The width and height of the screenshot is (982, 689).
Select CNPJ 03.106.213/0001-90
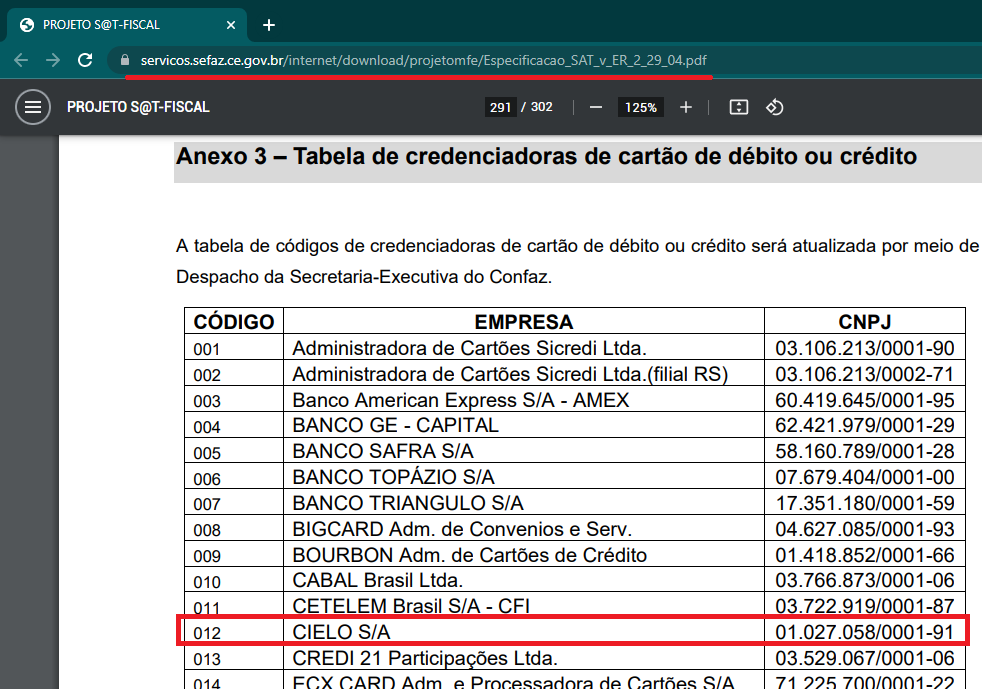[864, 348]
